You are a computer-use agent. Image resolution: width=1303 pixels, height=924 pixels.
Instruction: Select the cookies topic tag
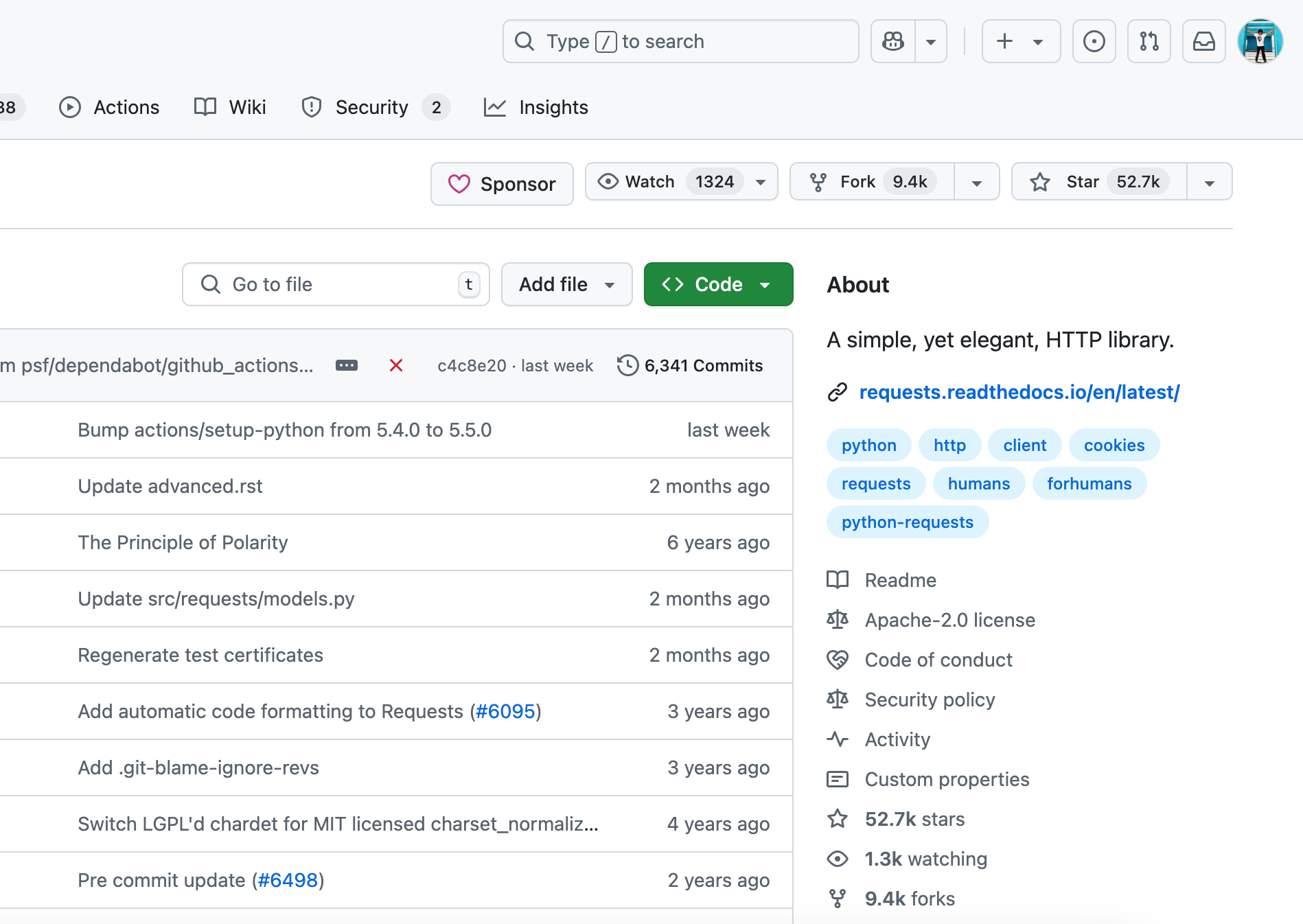pyautogui.click(x=1114, y=445)
